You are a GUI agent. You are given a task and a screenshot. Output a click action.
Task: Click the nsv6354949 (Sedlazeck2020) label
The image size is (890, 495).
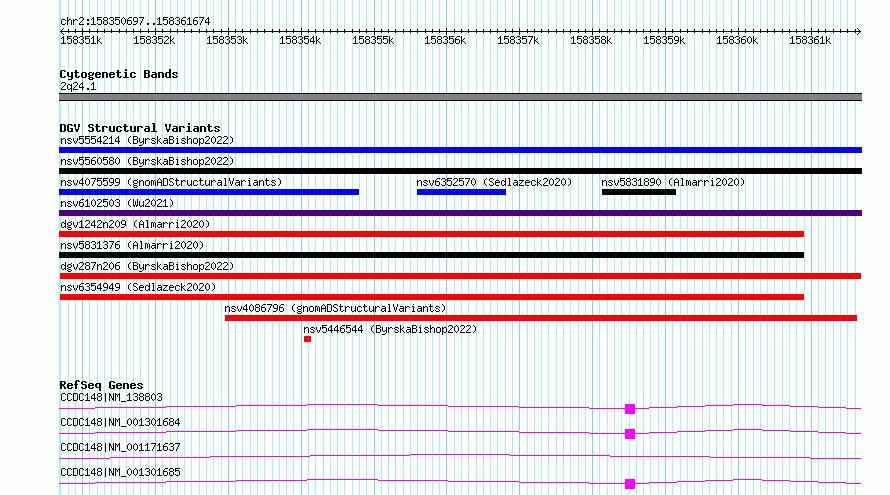138,287
